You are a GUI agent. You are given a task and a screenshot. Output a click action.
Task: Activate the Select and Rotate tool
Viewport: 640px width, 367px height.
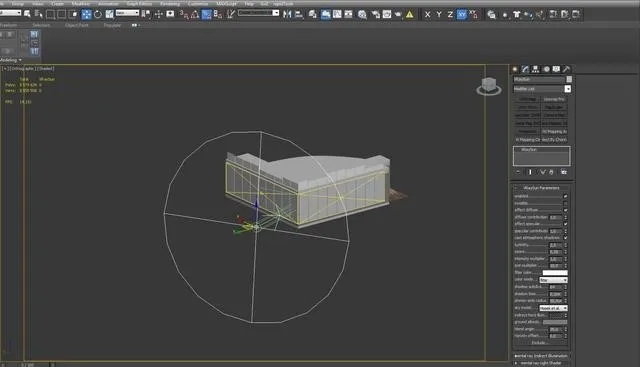point(98,15)
